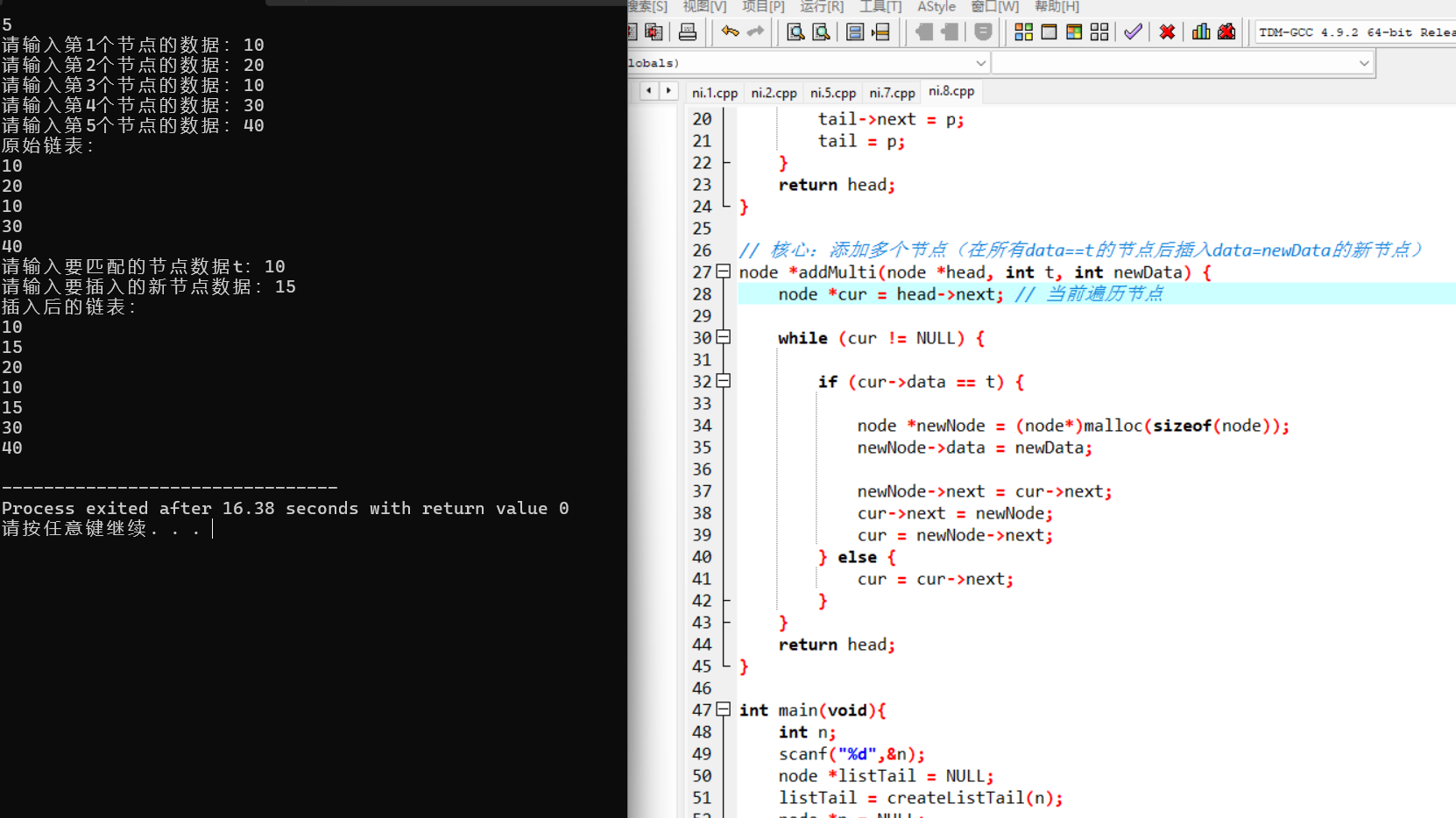Click console text '原始链表：'
The width and height of the screenshot is (1456, 818).
click(48, 145)
